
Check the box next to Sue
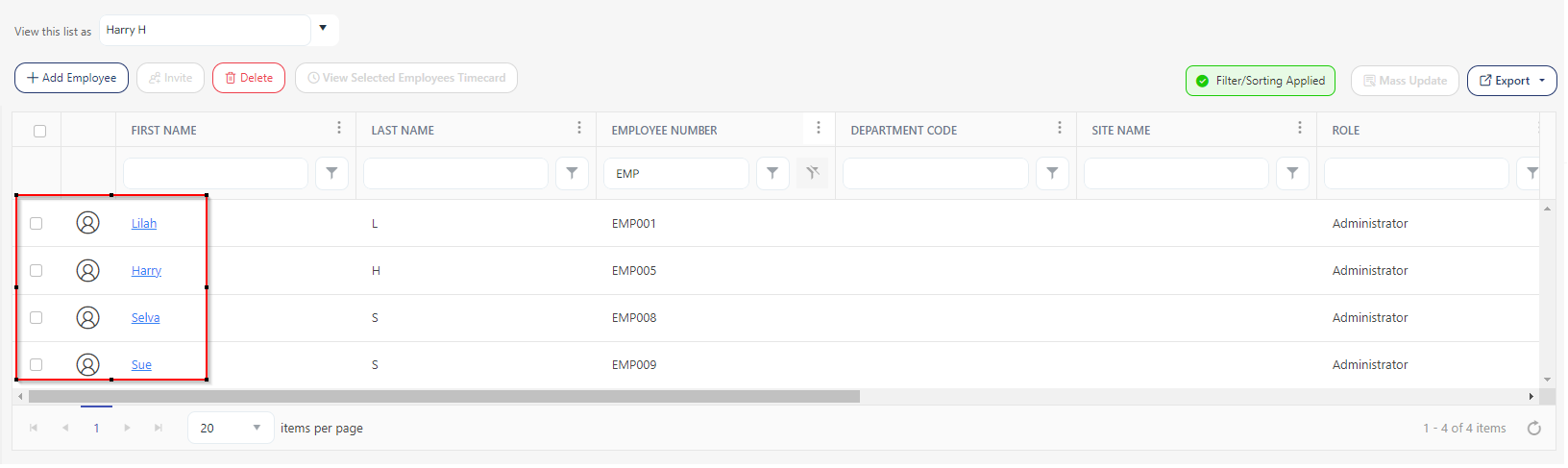tap(37, 365)
